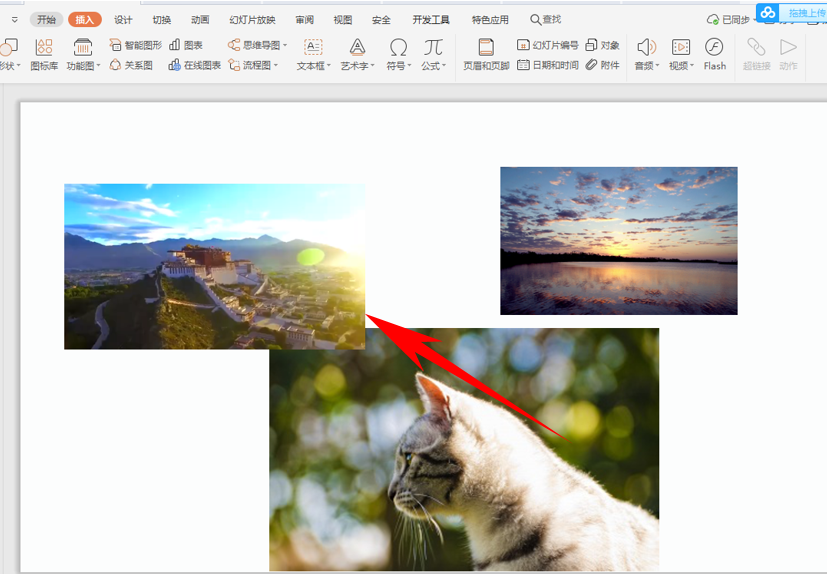
Task: Insert 视频 video
Action: [681, 54]
